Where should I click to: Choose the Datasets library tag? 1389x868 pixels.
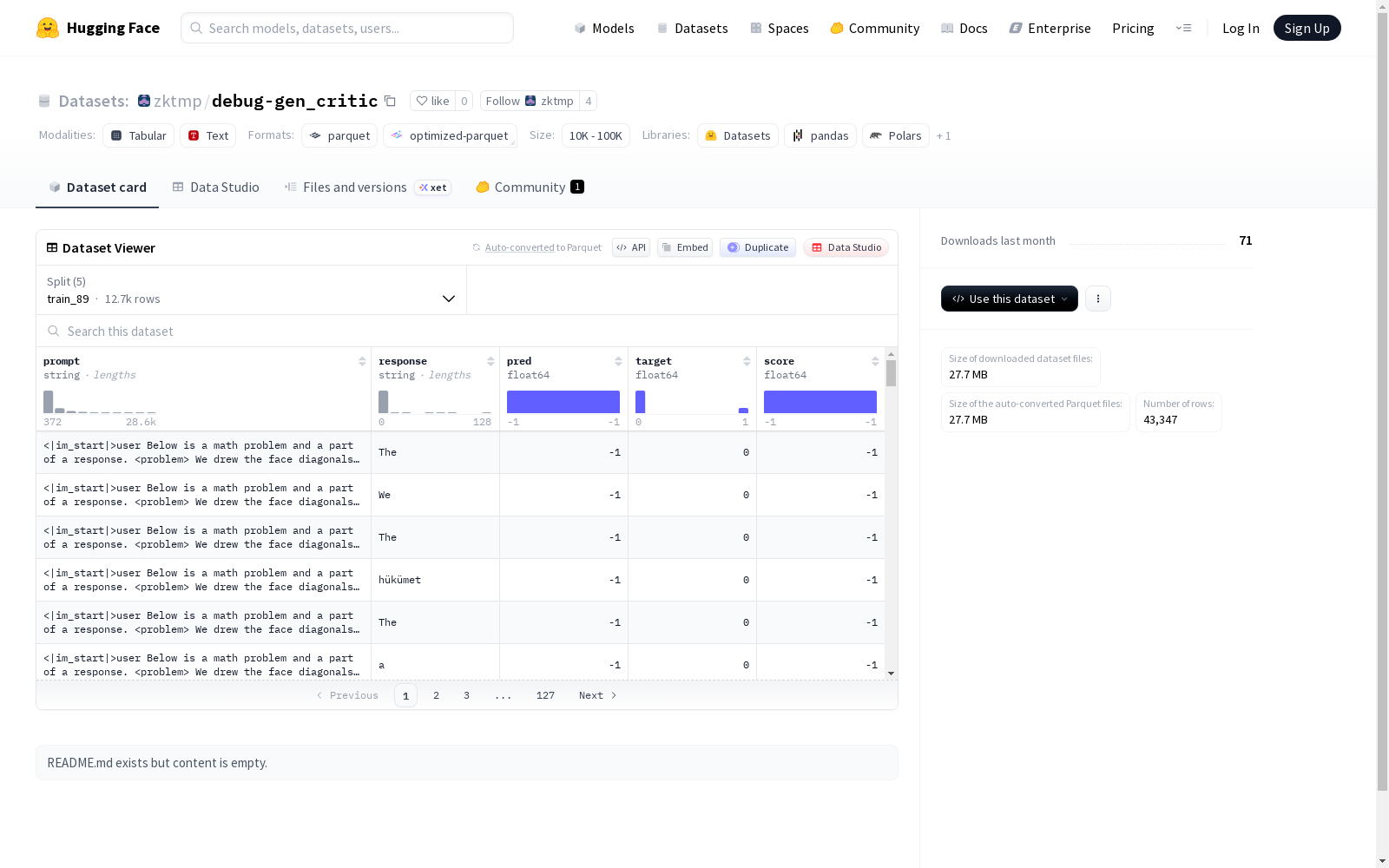738,135
